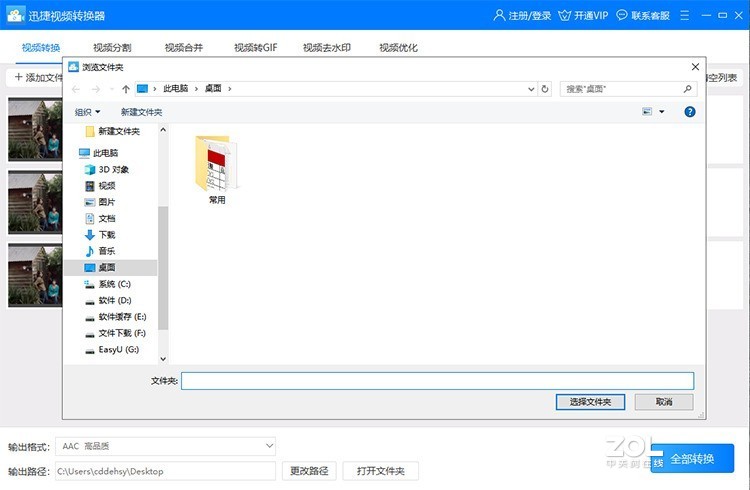Screen dimensions: 750x490
Task: Change the folder view layout icon
Action: [x=647, y=111]
